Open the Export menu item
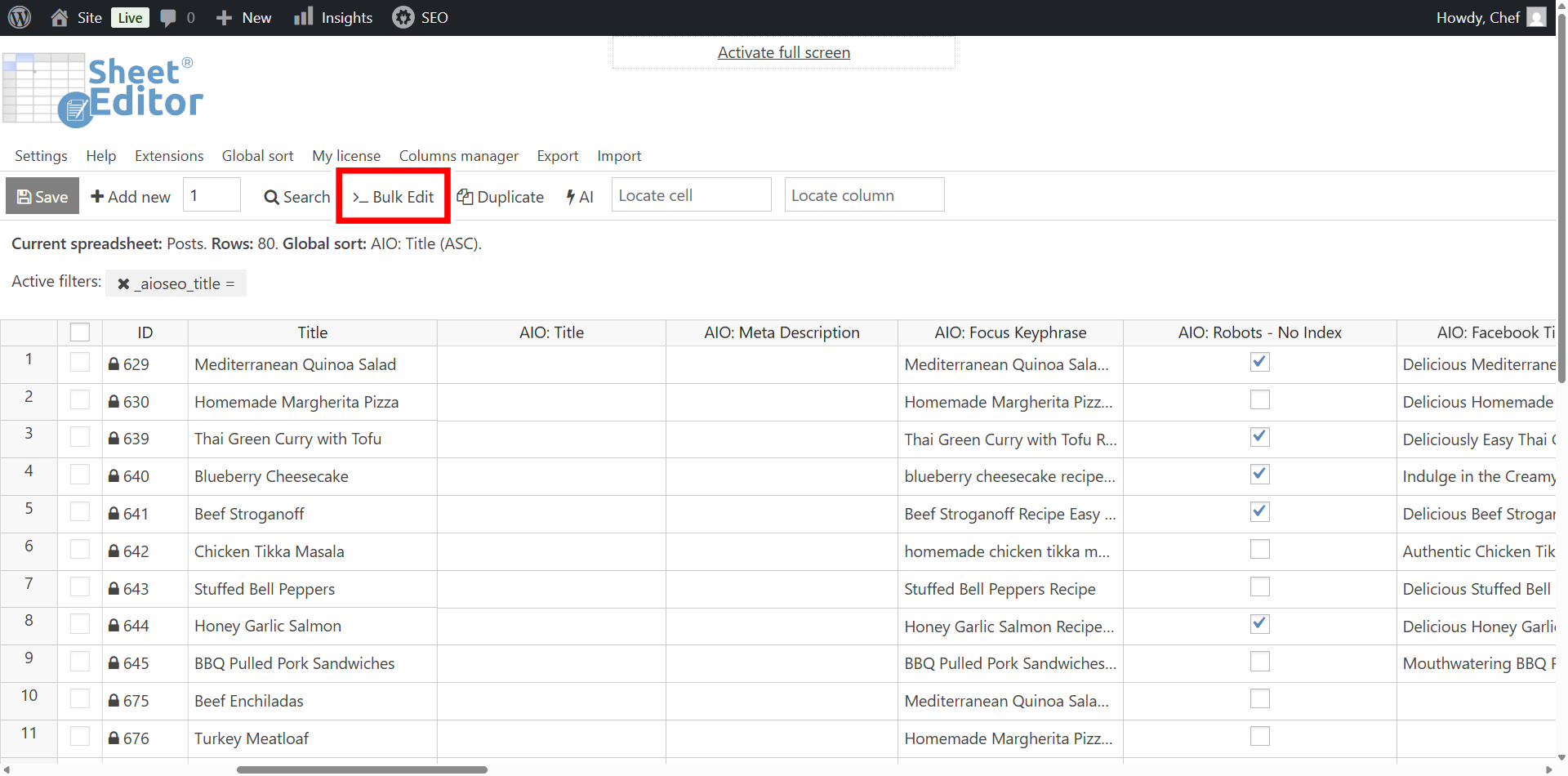Viewport: 1568px width, 776px height. pyautogui.click(x=557, y=156)
